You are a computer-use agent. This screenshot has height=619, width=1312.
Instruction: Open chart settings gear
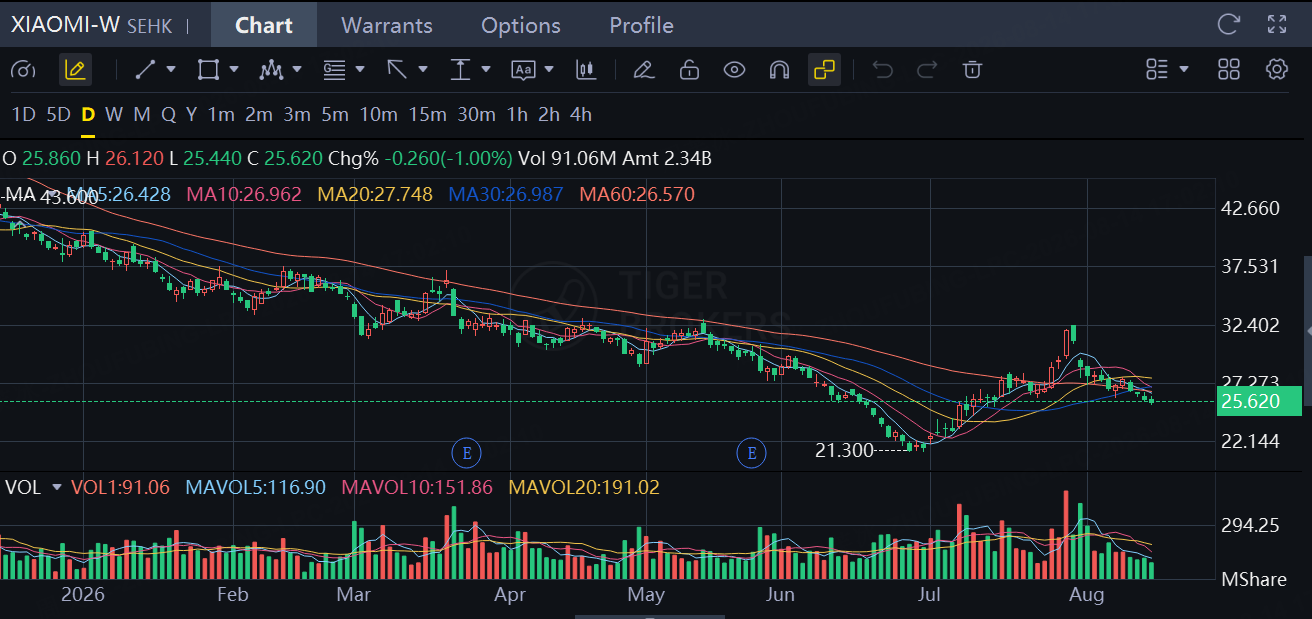click(1277, 70)
